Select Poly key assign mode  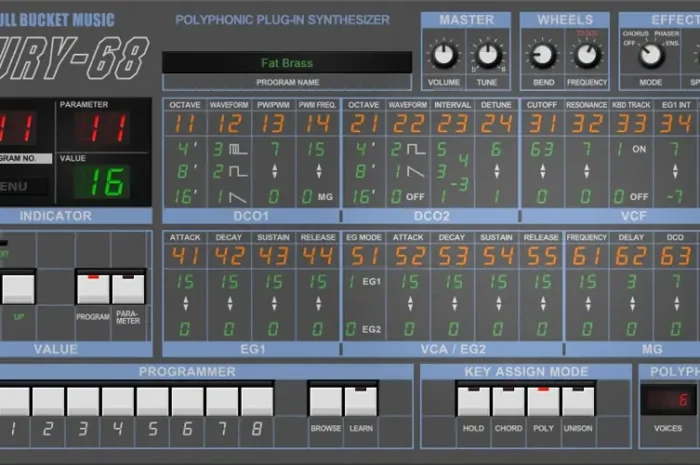click(x=543, y=401)
